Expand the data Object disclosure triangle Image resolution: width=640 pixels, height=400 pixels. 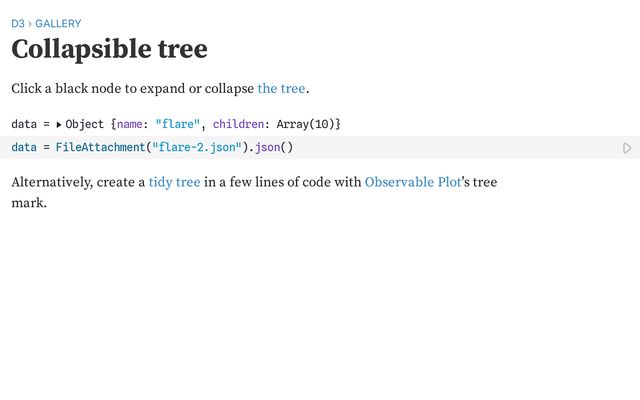(x=59, y=125)
